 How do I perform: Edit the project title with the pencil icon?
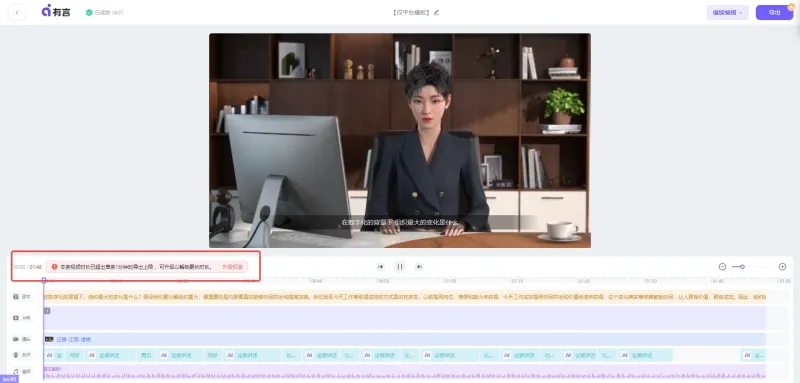pos(436,12)
